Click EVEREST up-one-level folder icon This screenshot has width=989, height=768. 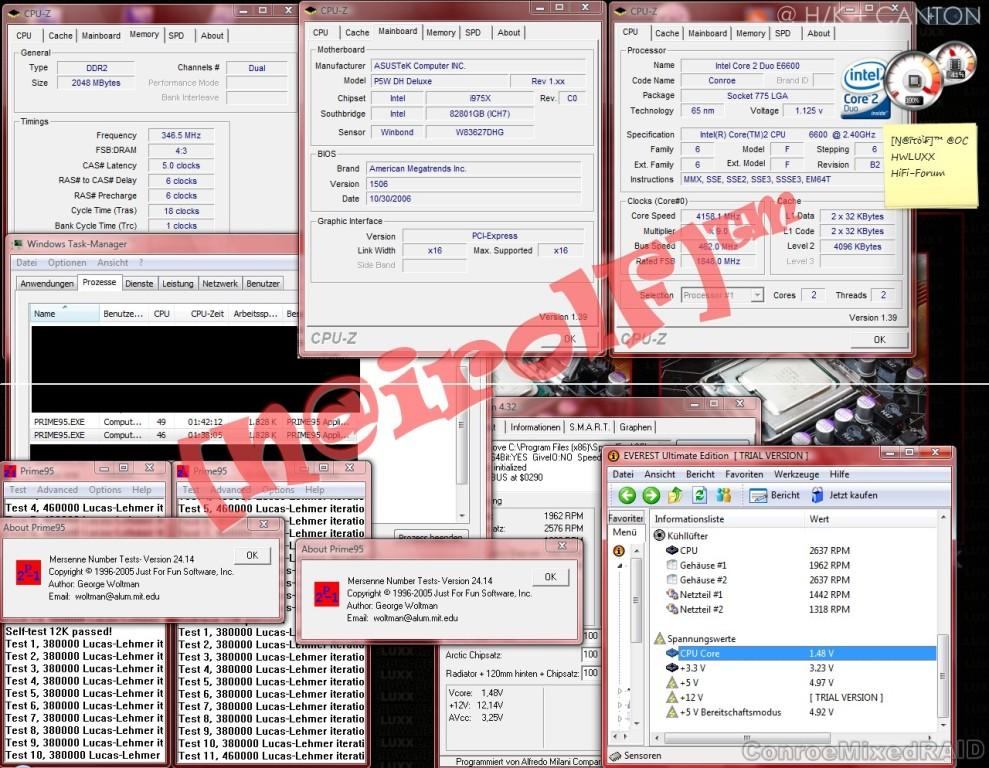(x=675, y=496)
